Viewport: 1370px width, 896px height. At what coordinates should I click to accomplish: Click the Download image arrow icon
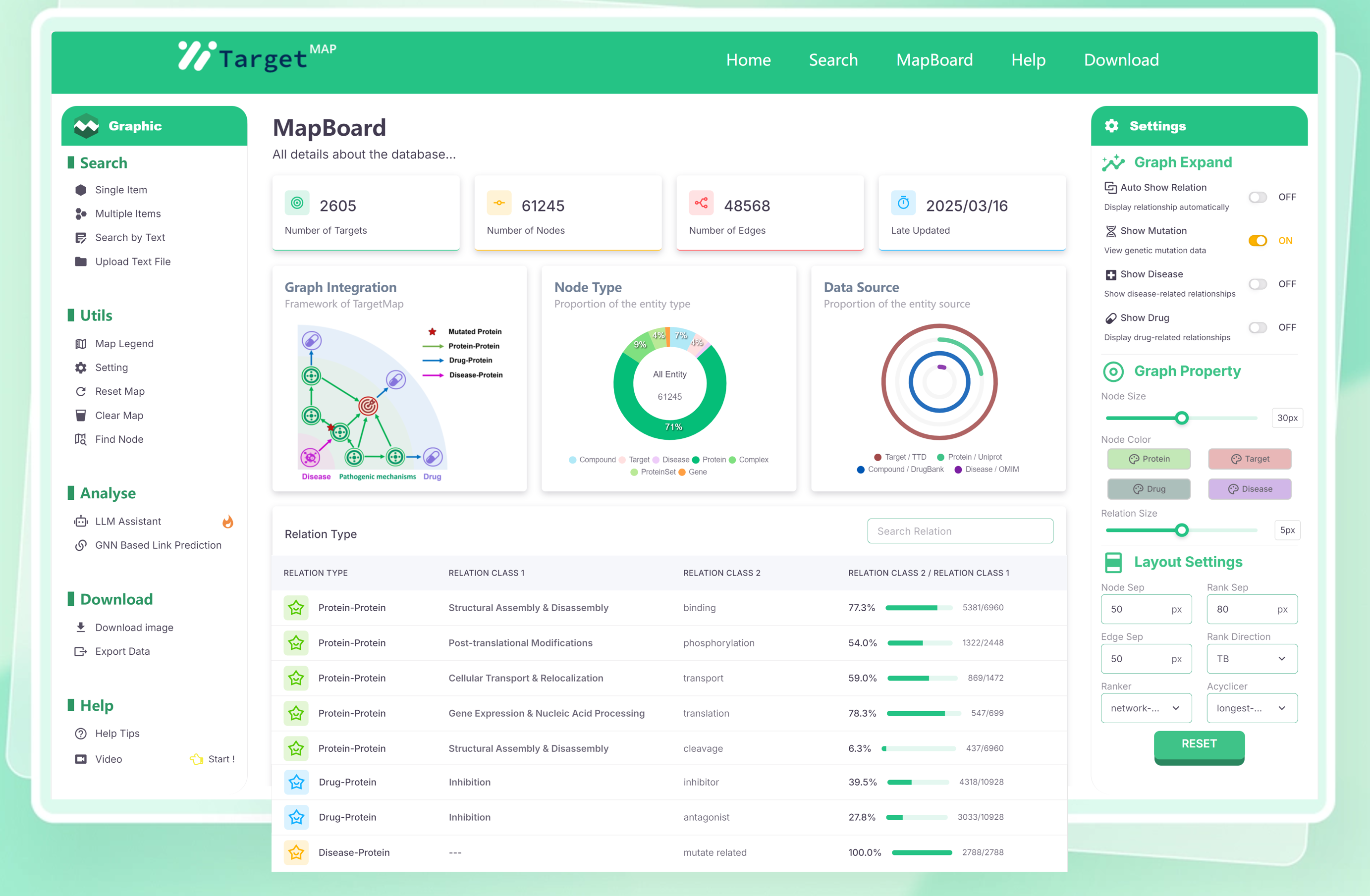[x=81, y=627]
